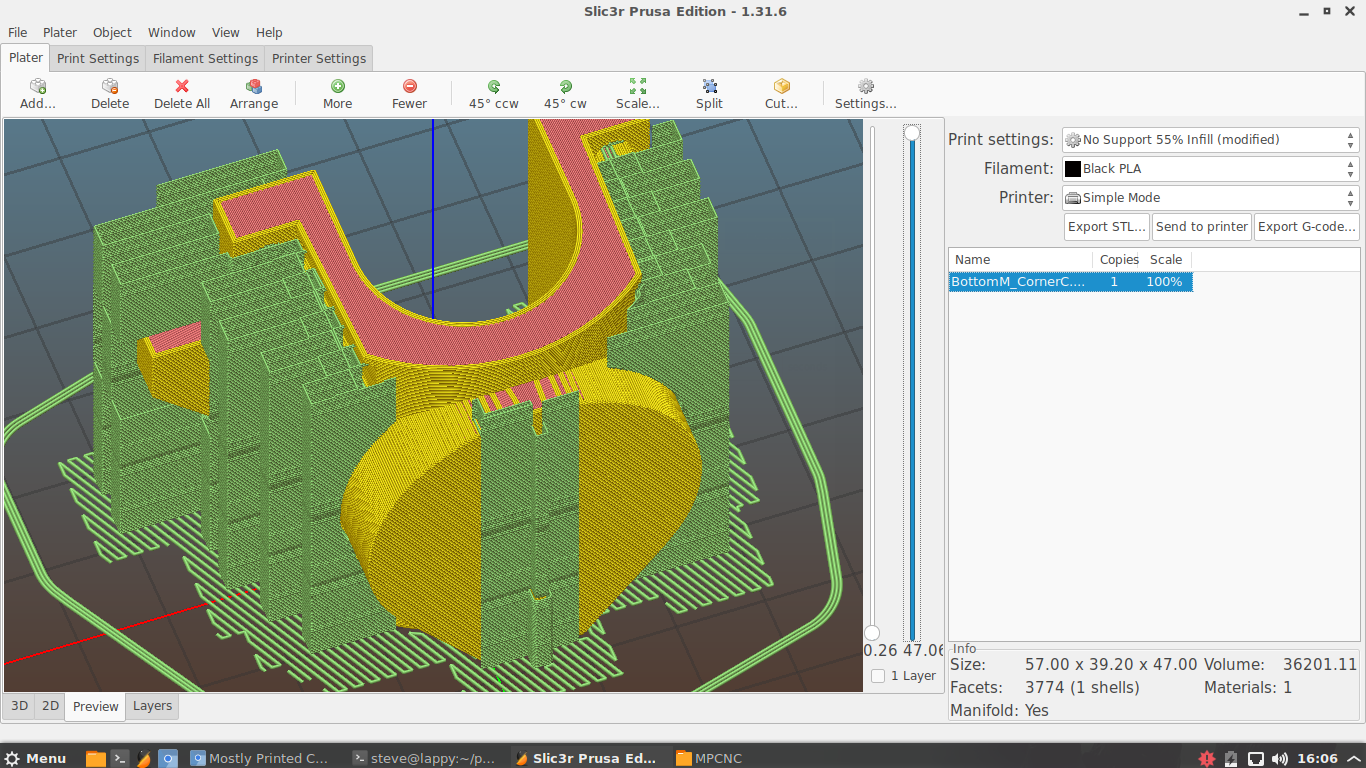Open the Object menu
The height and width of the screenshot is (768, 1366).
pyautogui.click(x=112, y=33)
